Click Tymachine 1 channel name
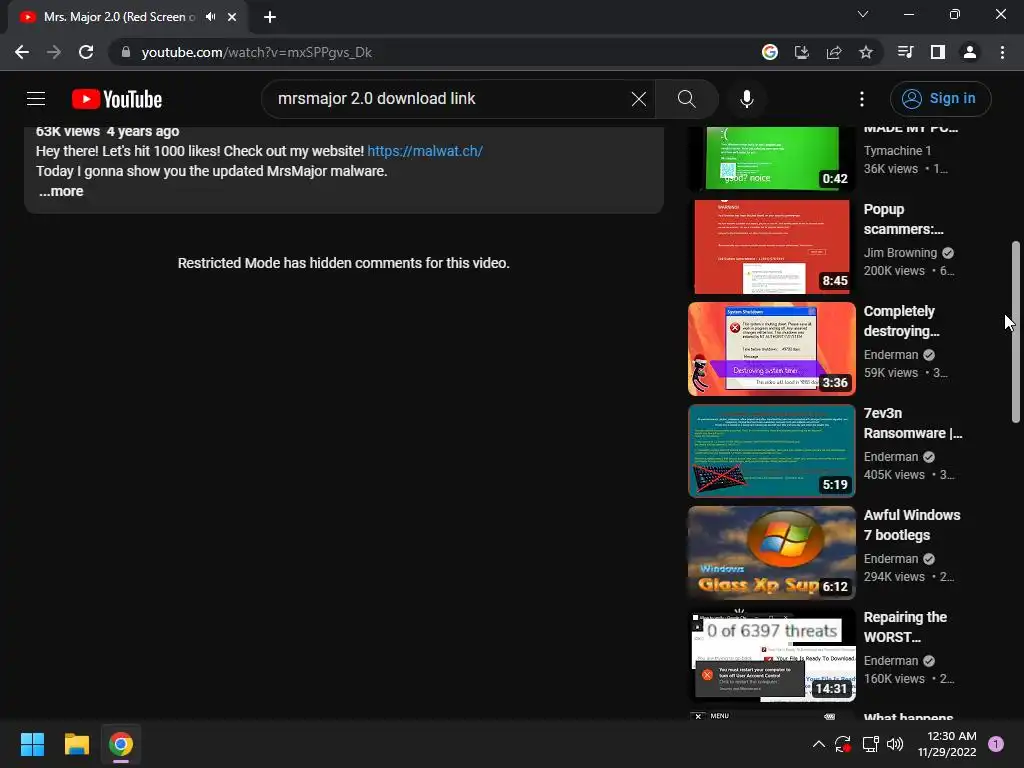 [897, 151]
